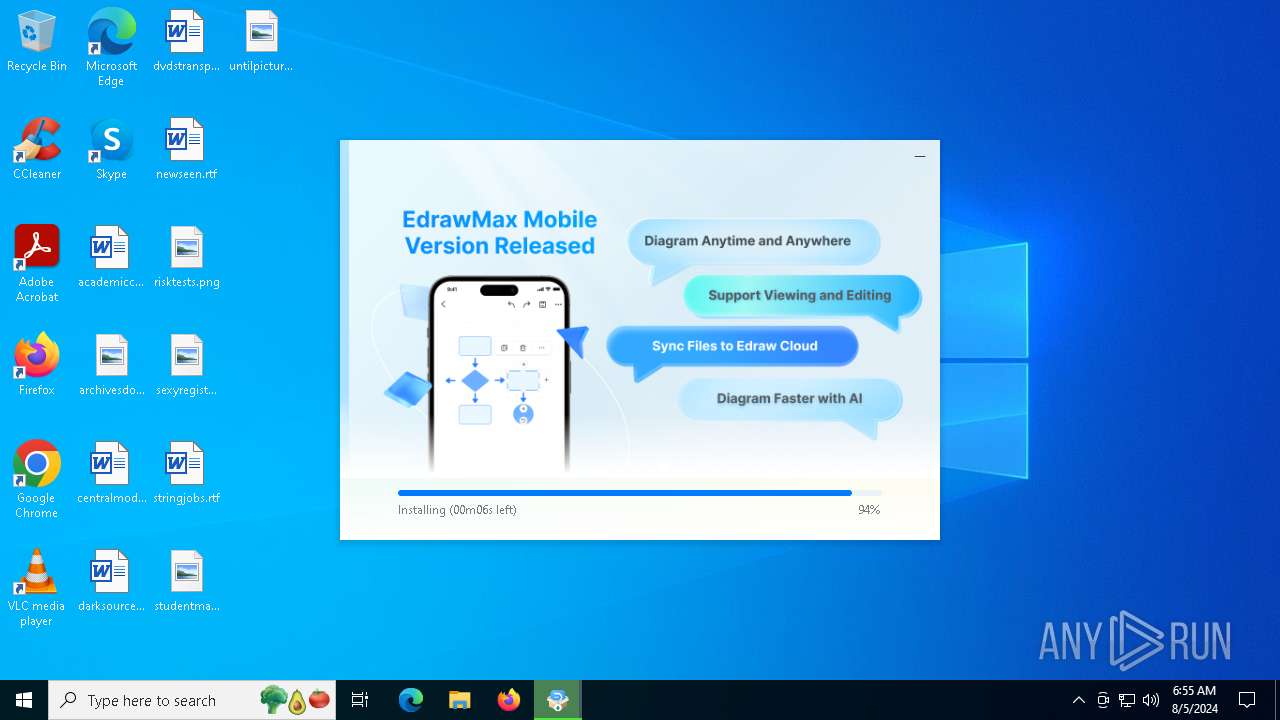Open the Firefox desktop shortcut

coord(37,366)
